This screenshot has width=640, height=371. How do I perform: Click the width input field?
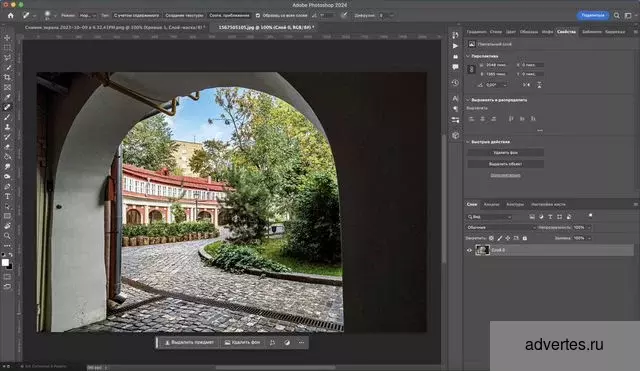tap(497, 65)
